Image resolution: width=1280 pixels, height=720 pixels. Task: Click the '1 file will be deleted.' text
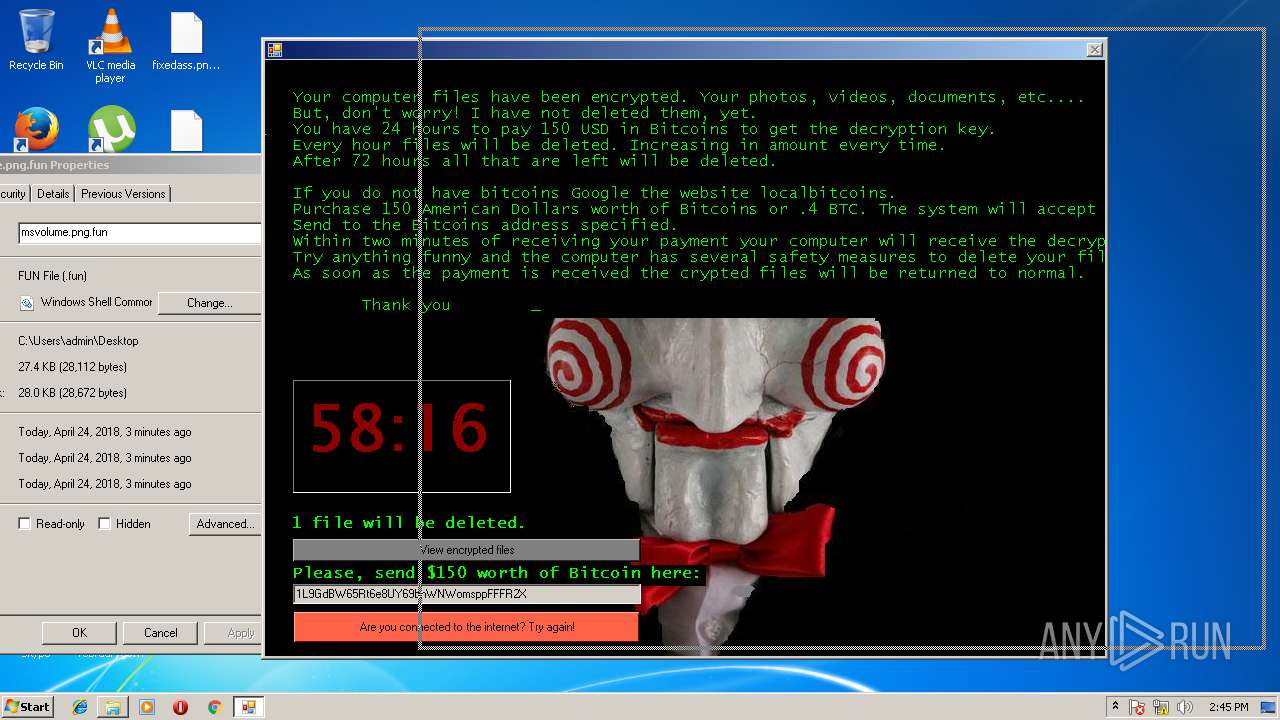pos(408,523)
